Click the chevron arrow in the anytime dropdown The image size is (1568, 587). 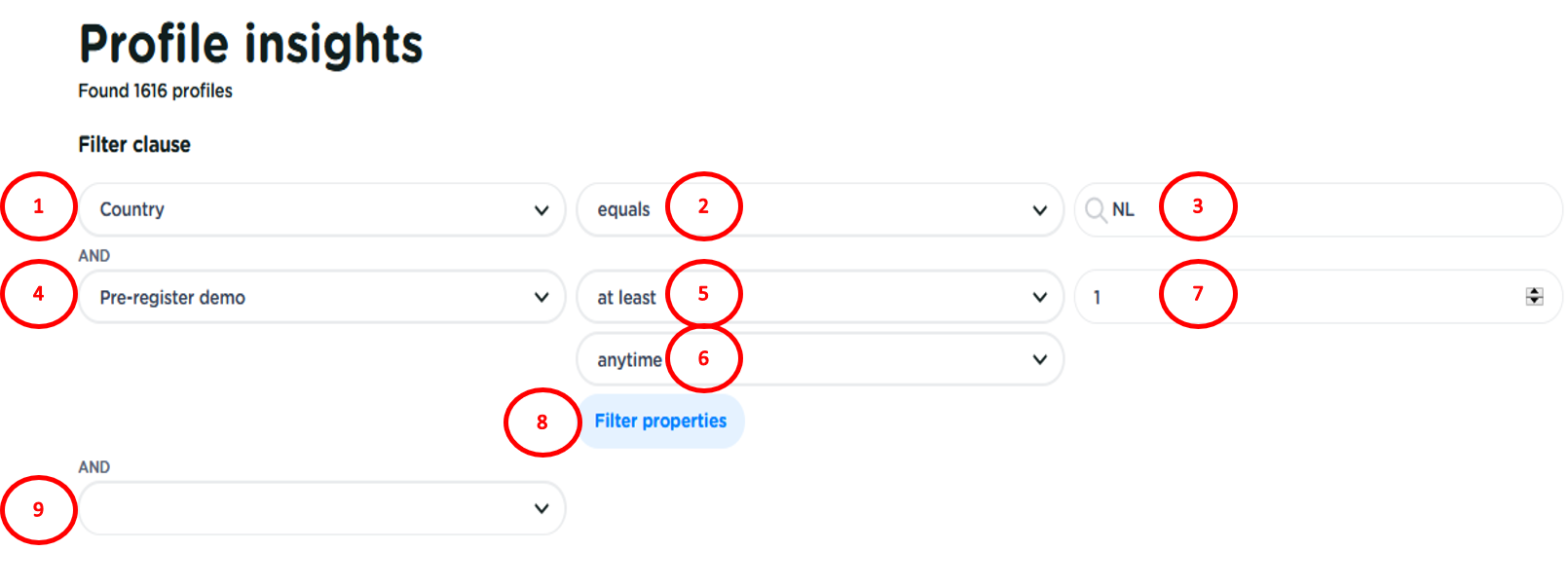[1039, 360]
